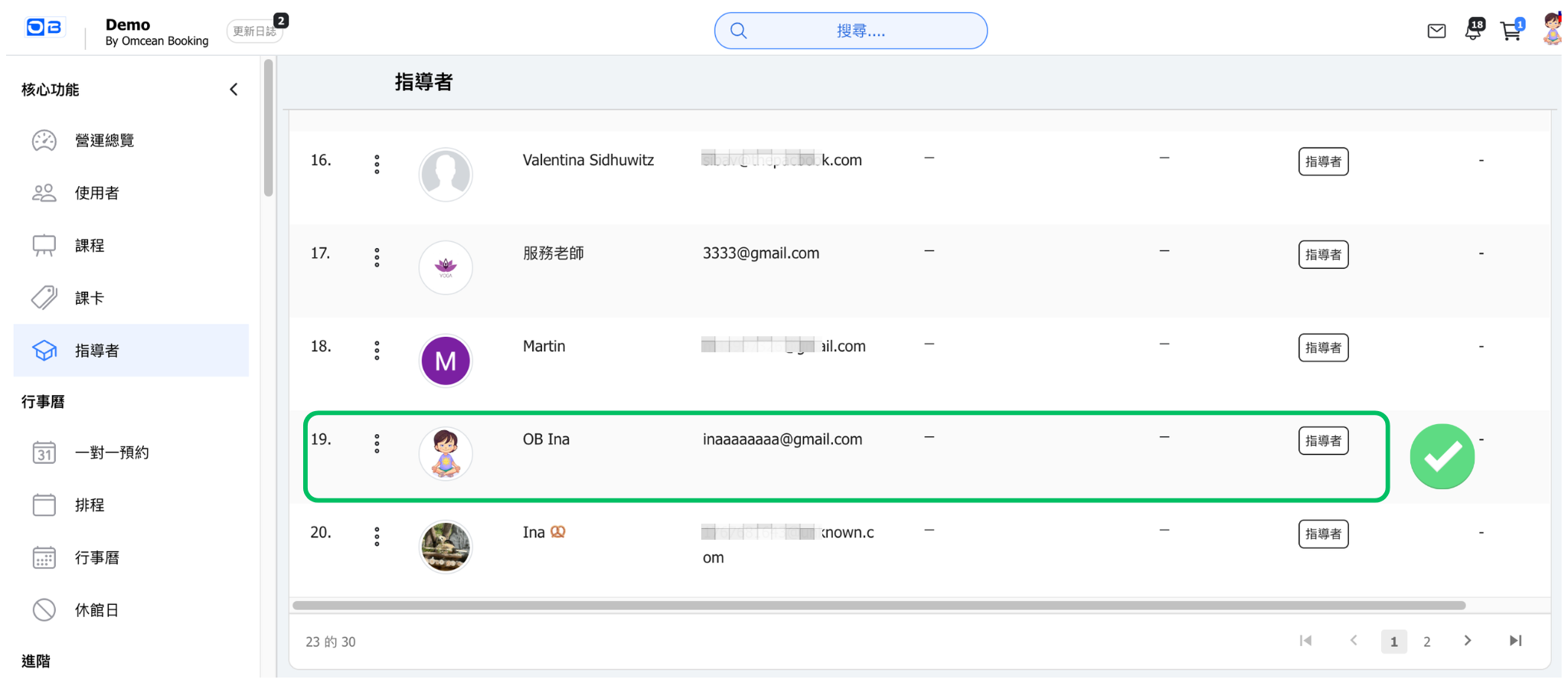The image size is (1568, 689).
Task: Click the 更新日誌 button
Action: (254, 31)
